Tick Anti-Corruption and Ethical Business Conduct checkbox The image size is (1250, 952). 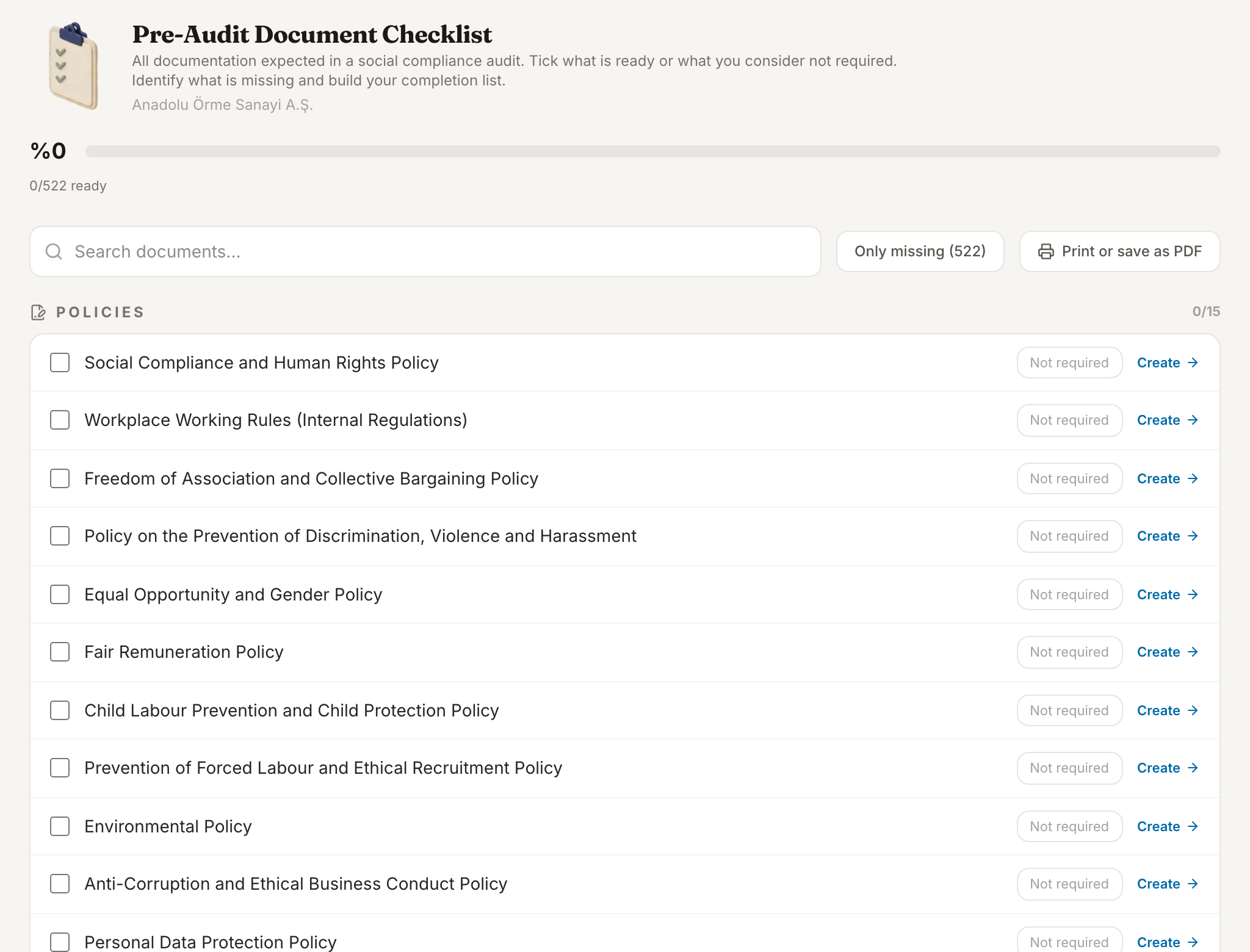coord(60,884)
